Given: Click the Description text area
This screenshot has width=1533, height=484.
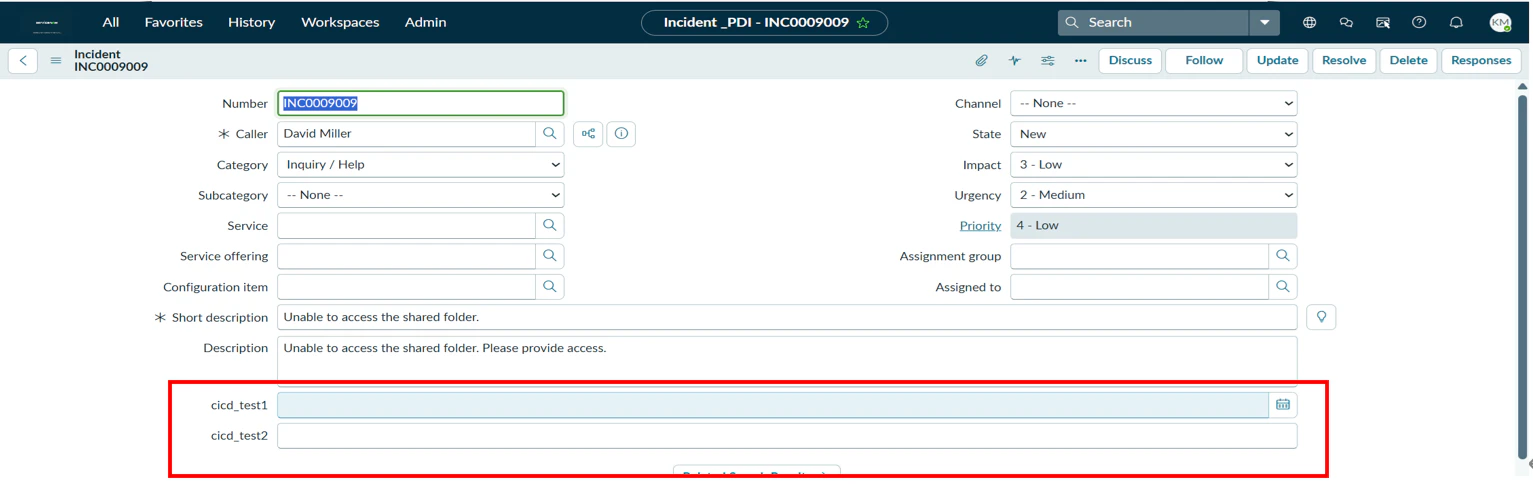Looking at the screenshot, I should tap(787, 360).
